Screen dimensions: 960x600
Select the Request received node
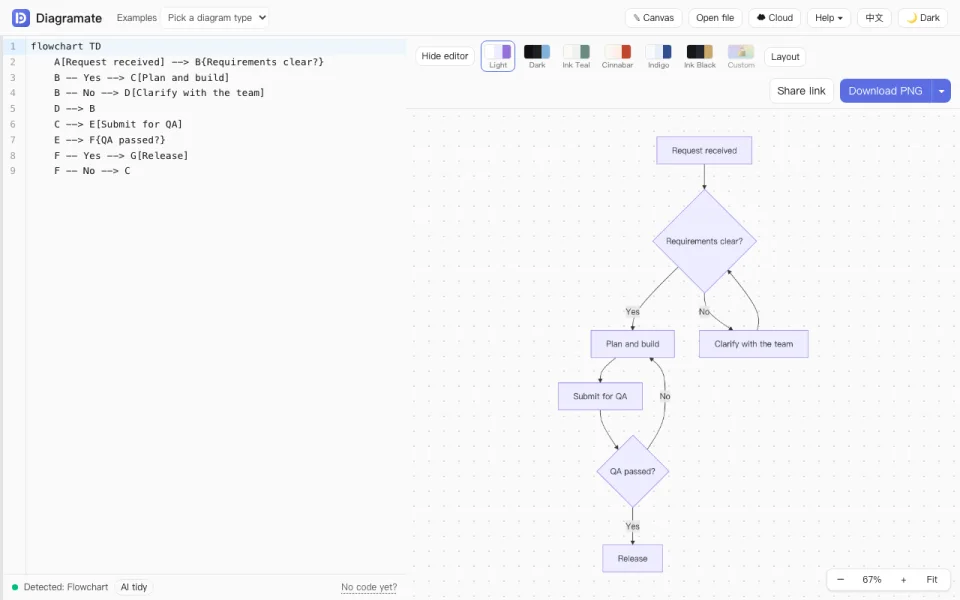[x=704, y=151]
